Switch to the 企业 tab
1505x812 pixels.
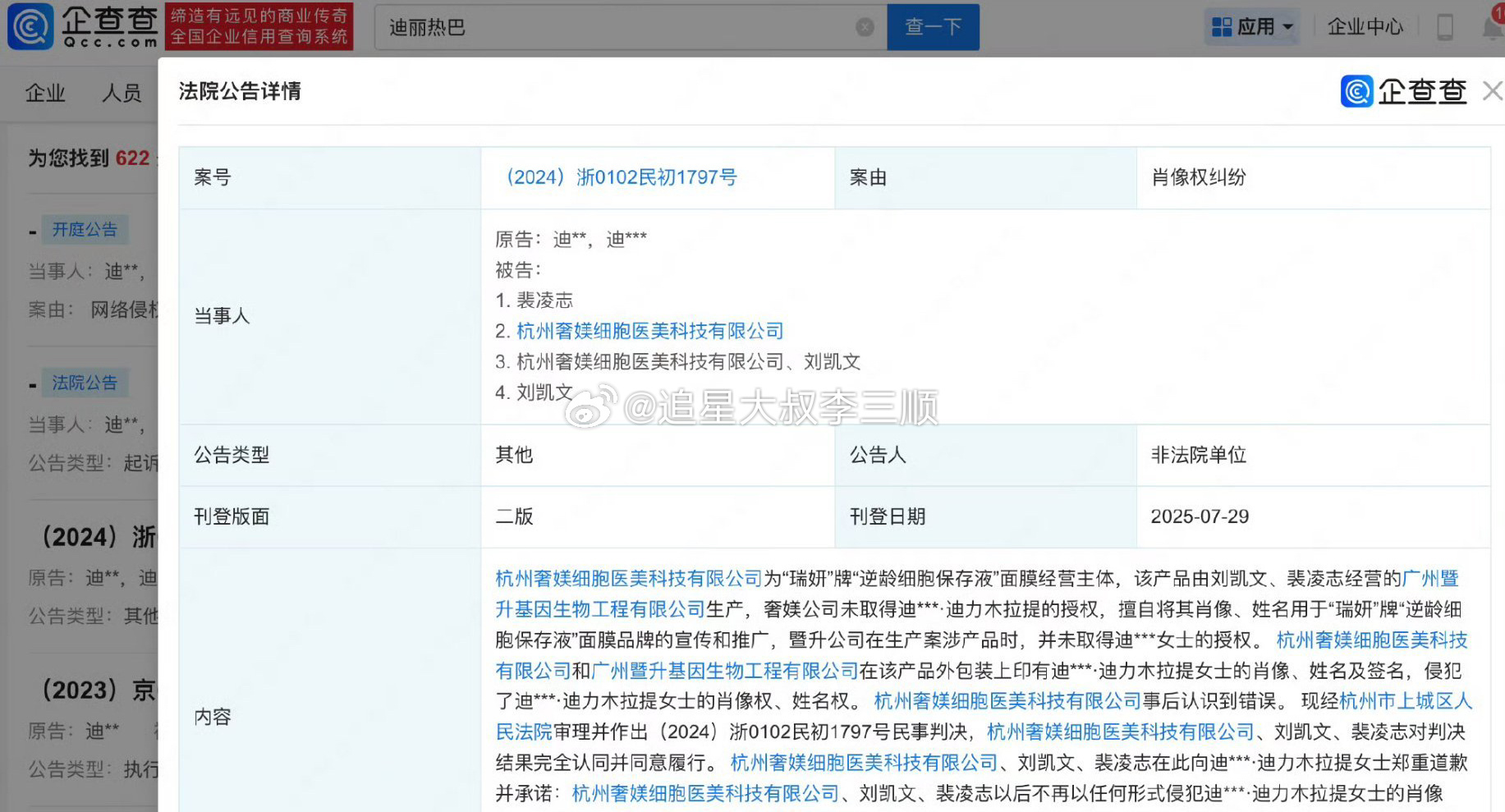[45, 93]
